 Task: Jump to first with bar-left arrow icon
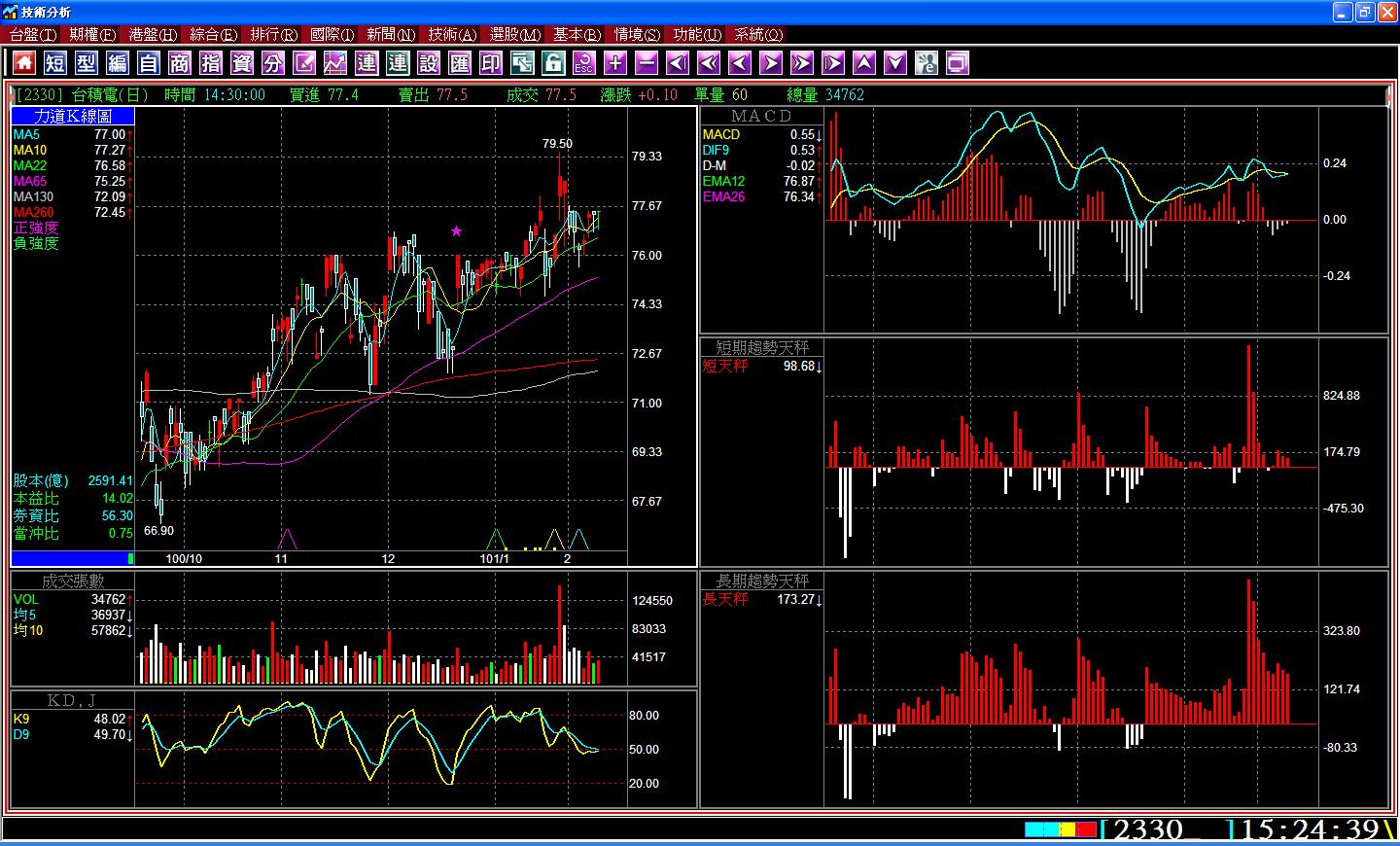click(x=678, y=63)
